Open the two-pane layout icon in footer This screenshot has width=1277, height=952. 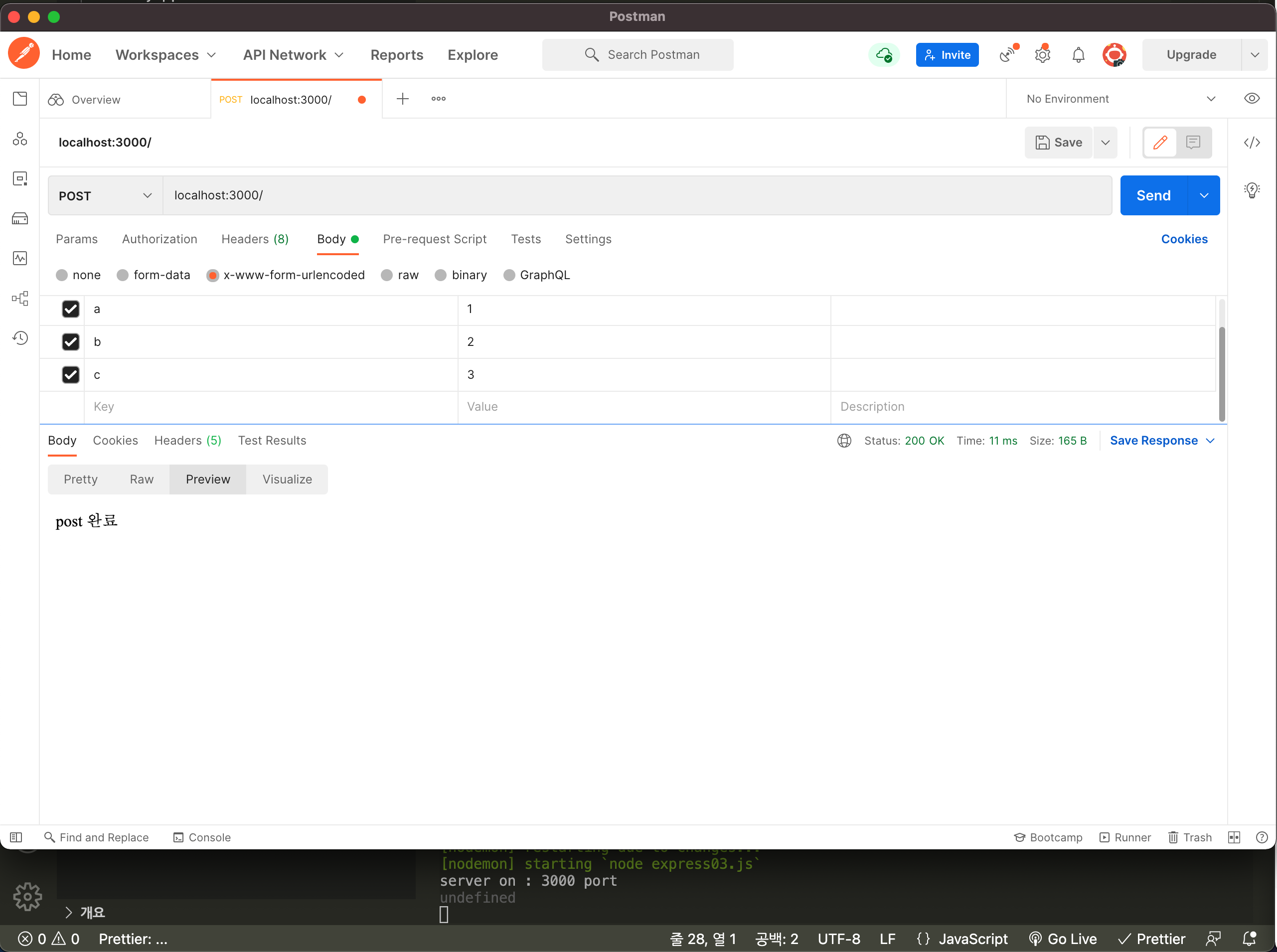[1234, 837]
